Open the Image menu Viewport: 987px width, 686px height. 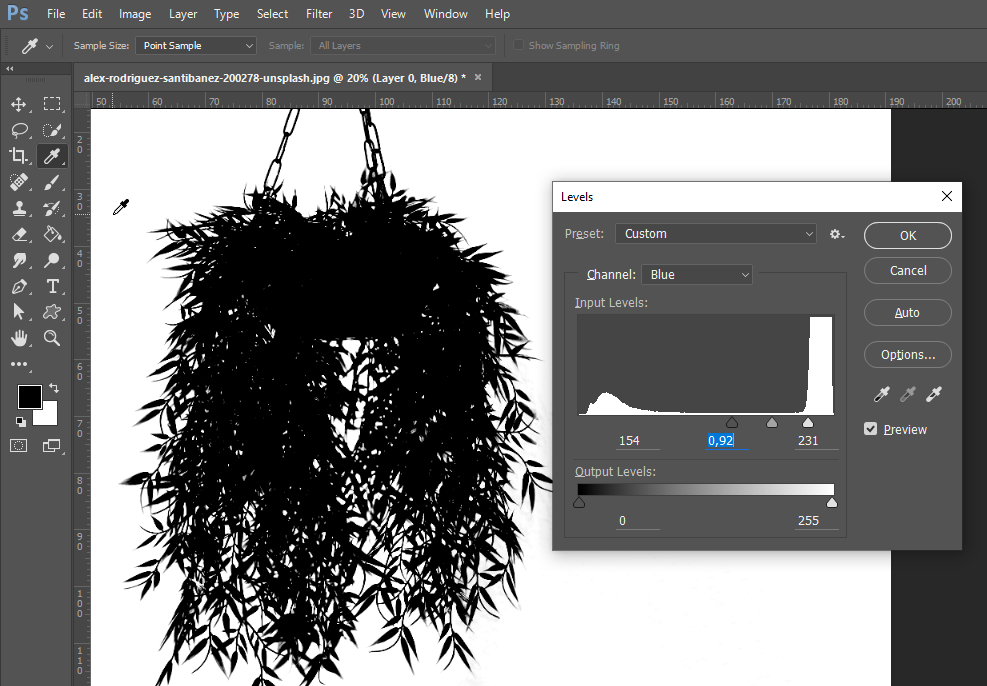point(135,14)
